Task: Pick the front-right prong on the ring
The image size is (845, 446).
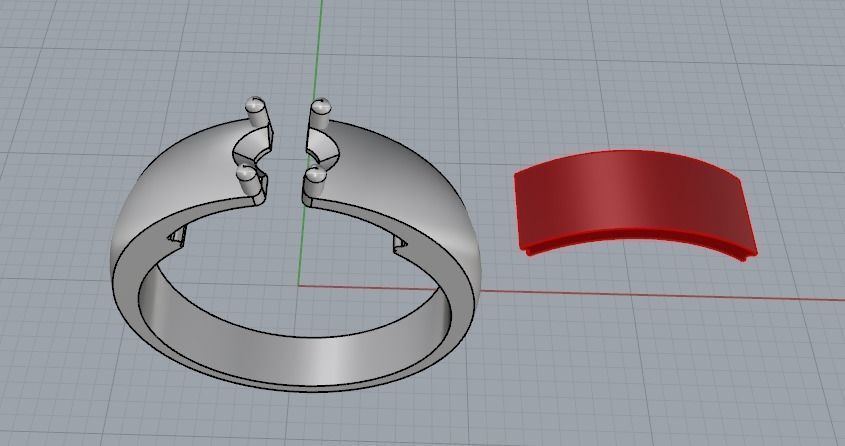Action: point(315,182)
